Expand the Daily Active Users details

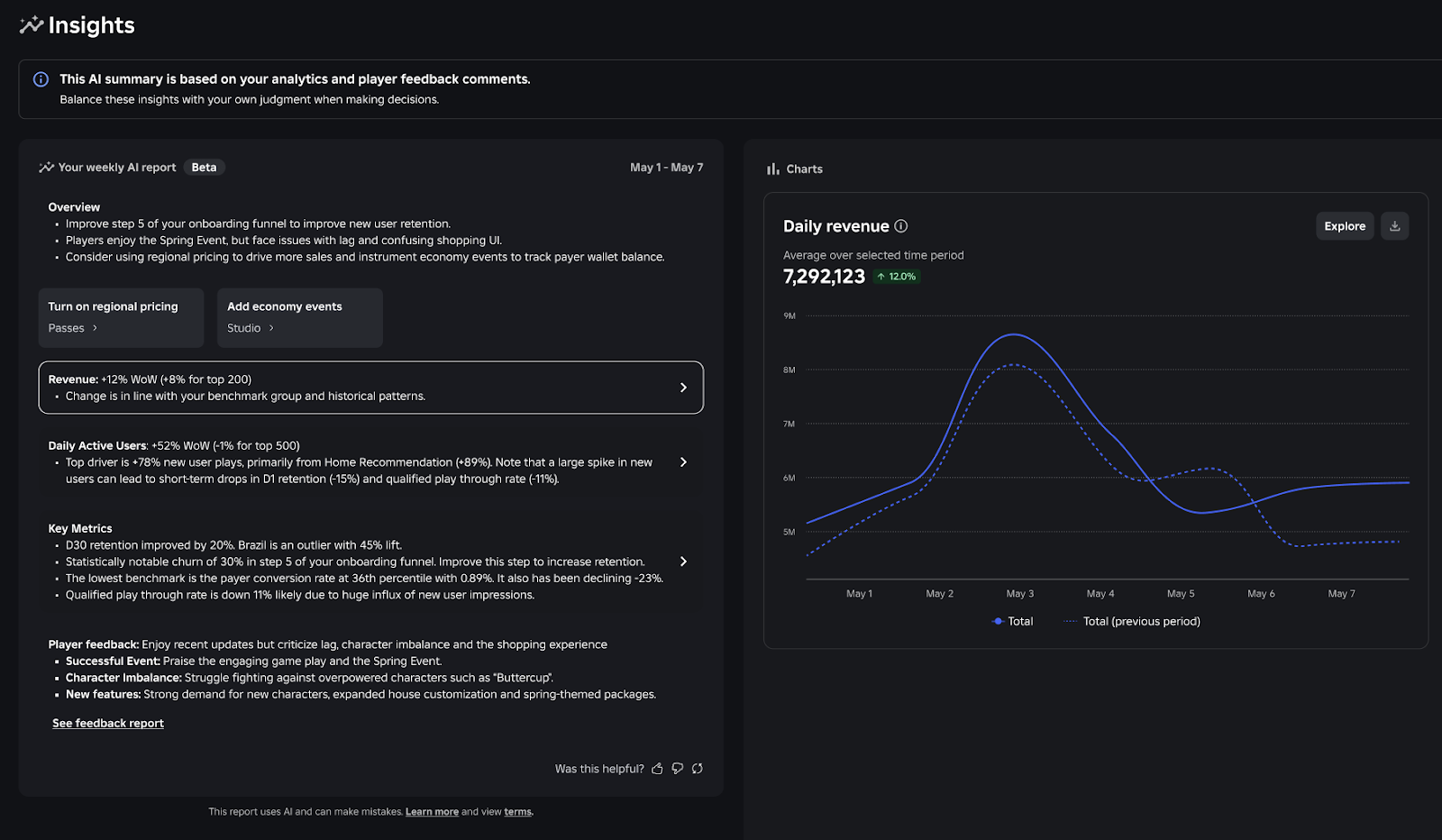point(683,461)
